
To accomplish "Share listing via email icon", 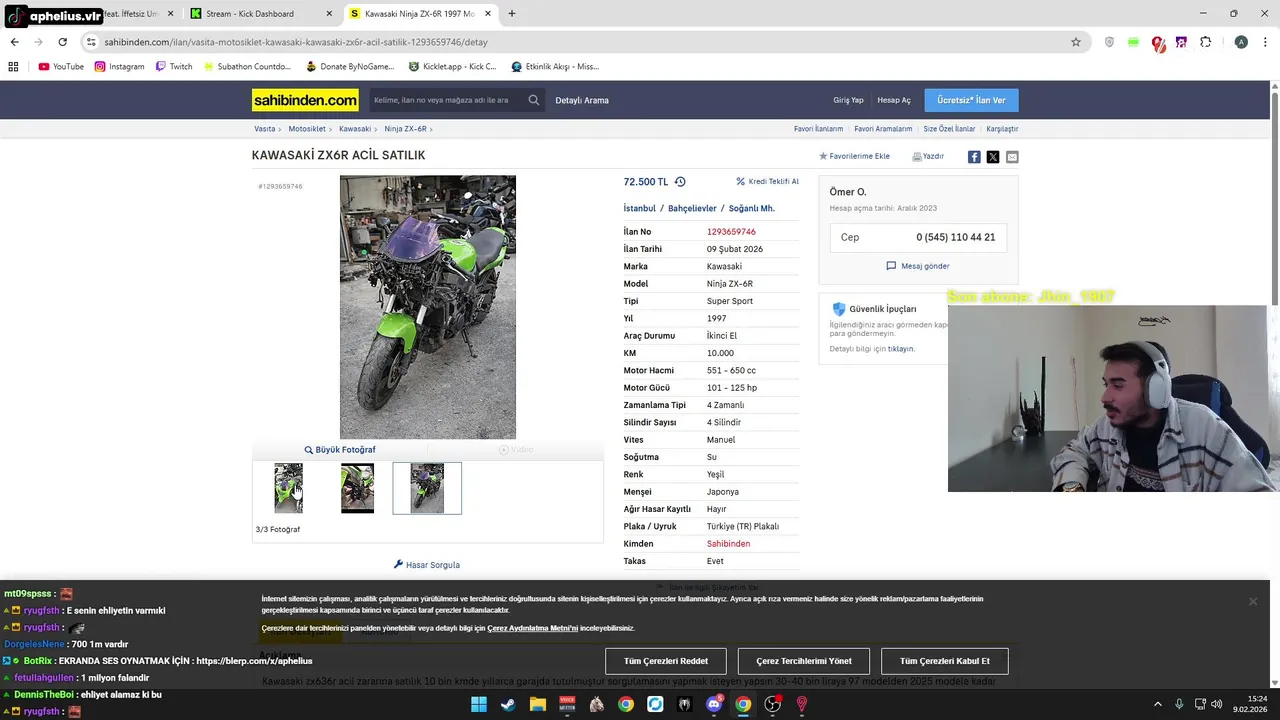I will [x=1012, y=157].
